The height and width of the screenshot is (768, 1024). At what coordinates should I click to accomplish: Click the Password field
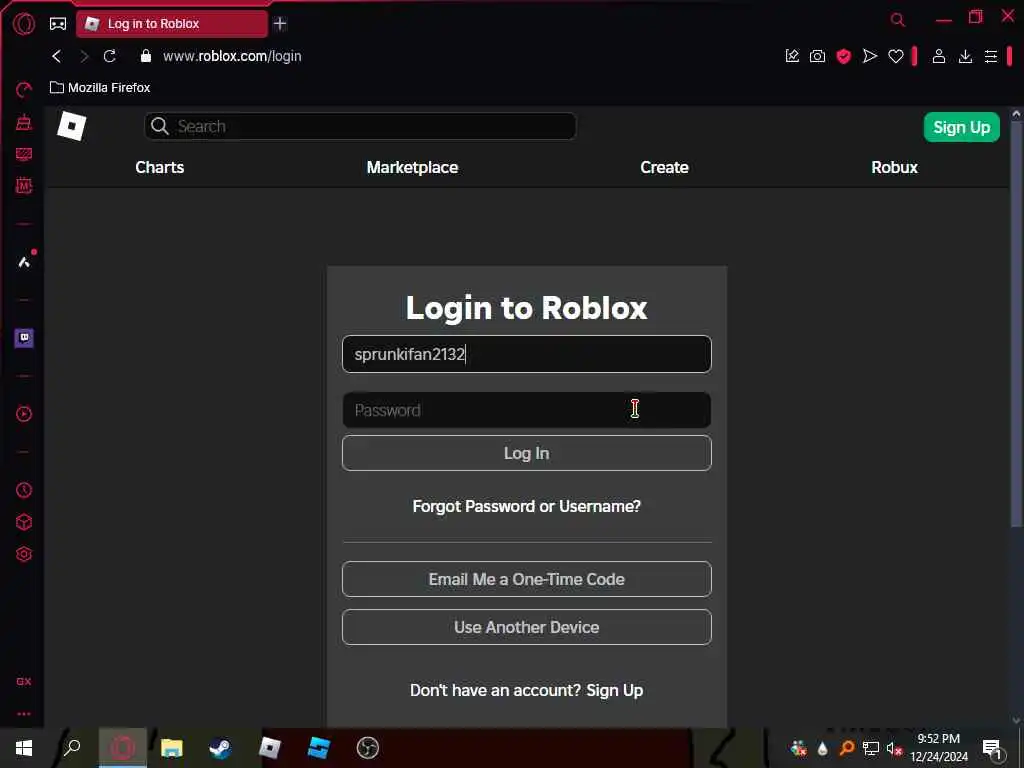[x=526, y=410]
